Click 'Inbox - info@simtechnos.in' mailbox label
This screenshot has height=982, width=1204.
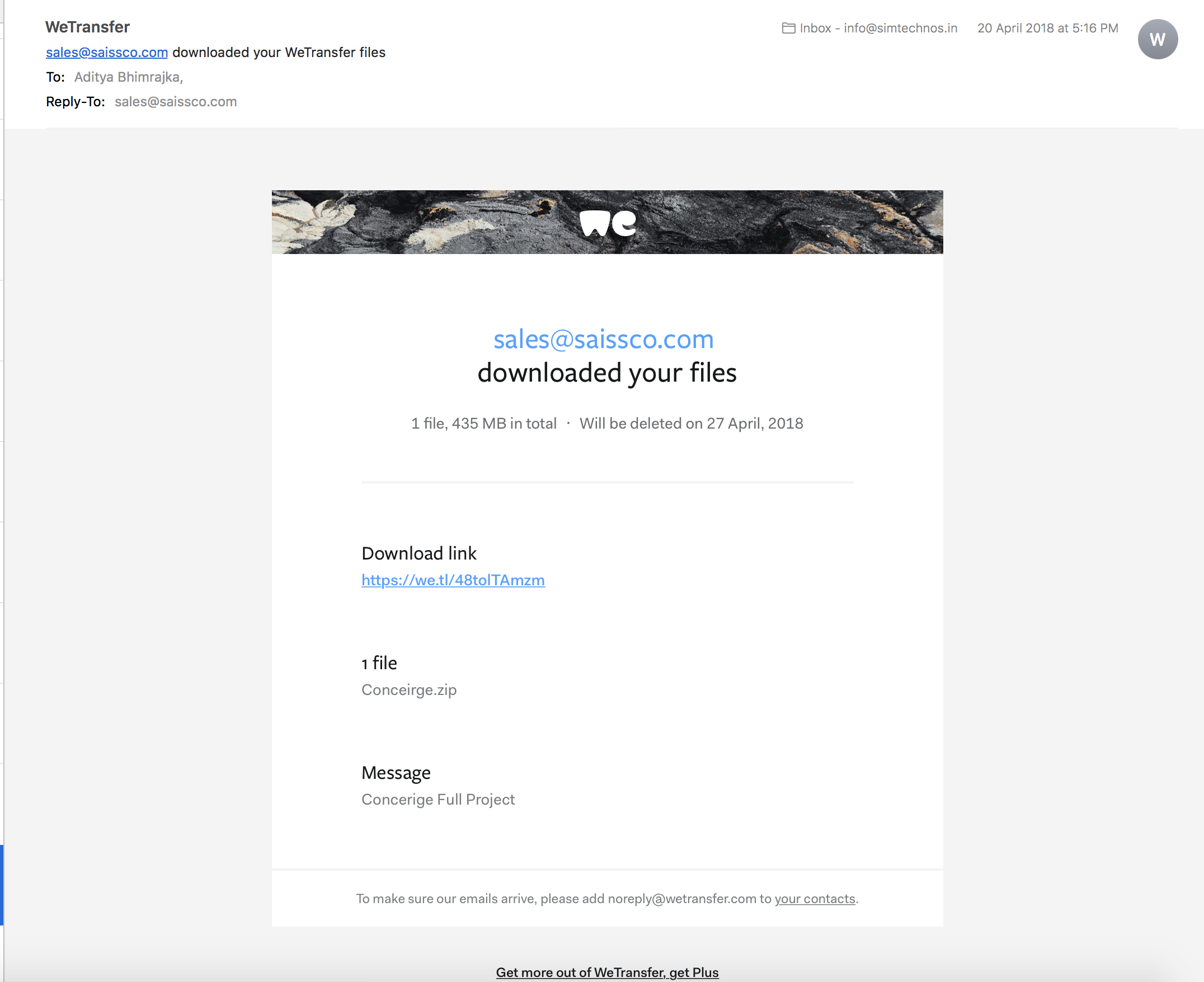click(x=878, y=28)
